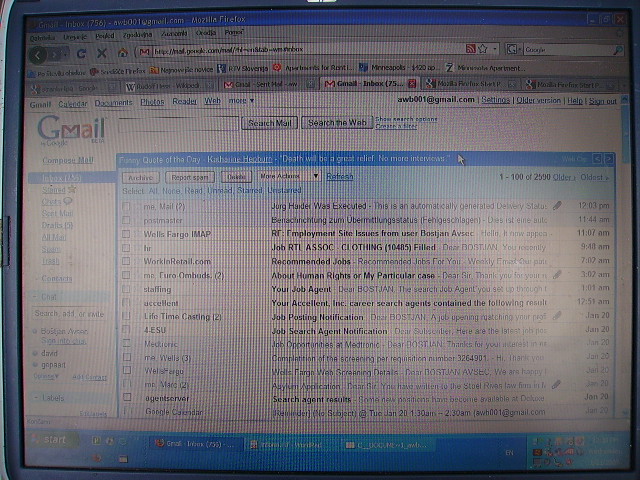Click Katharine Hepburn web clip link
640x480 pixels.
239,159
